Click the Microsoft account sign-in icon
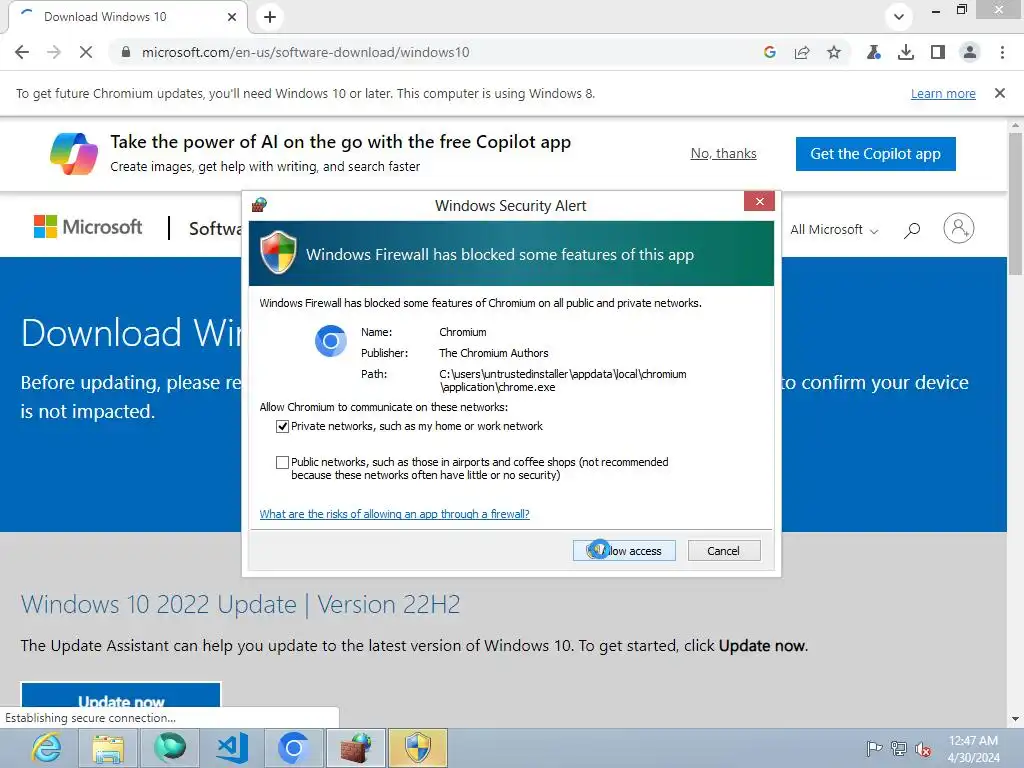Viewport: 1024px width, 768px height. 959,228
